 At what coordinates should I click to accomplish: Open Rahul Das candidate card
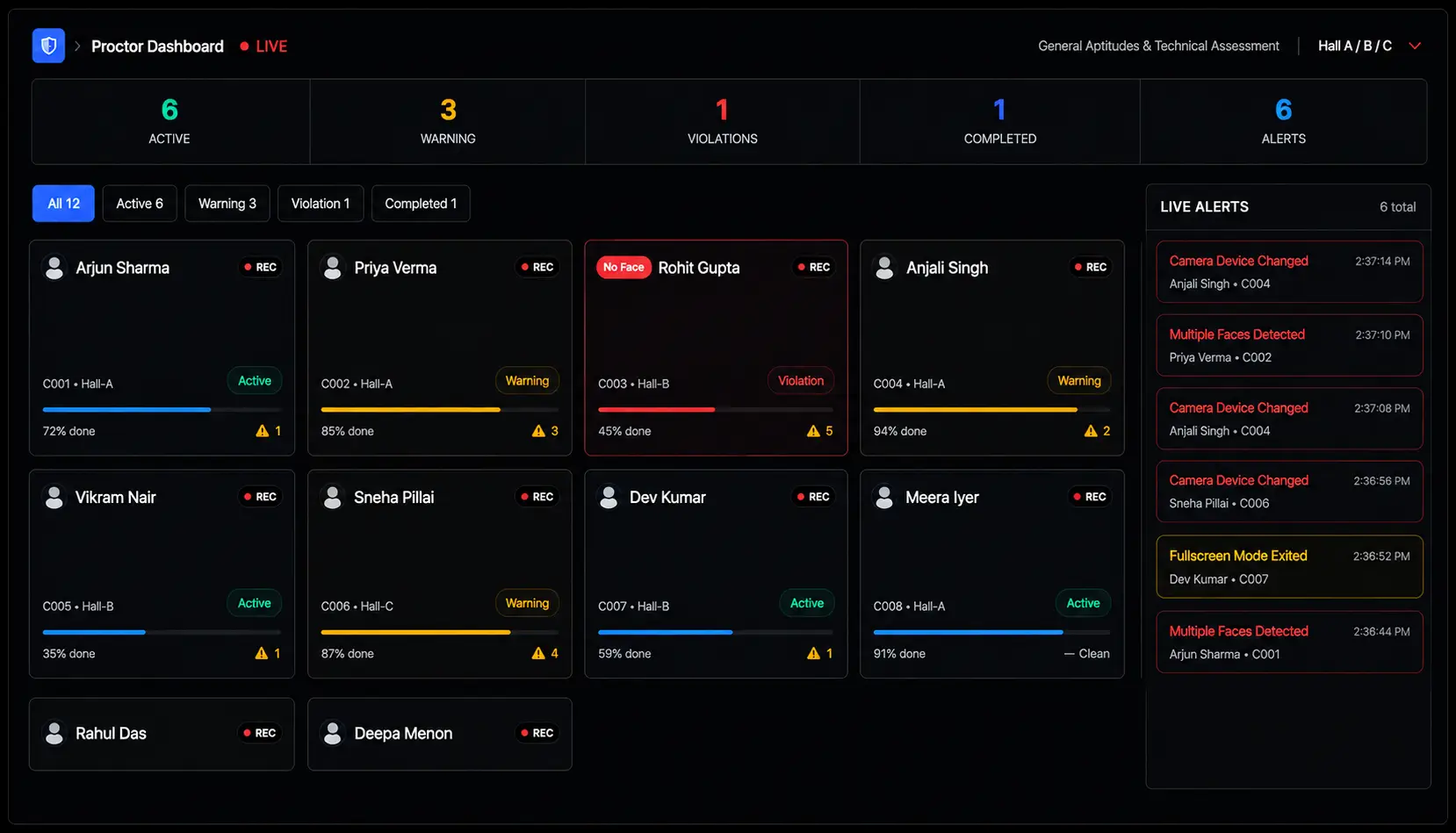(x=162, y=734)
